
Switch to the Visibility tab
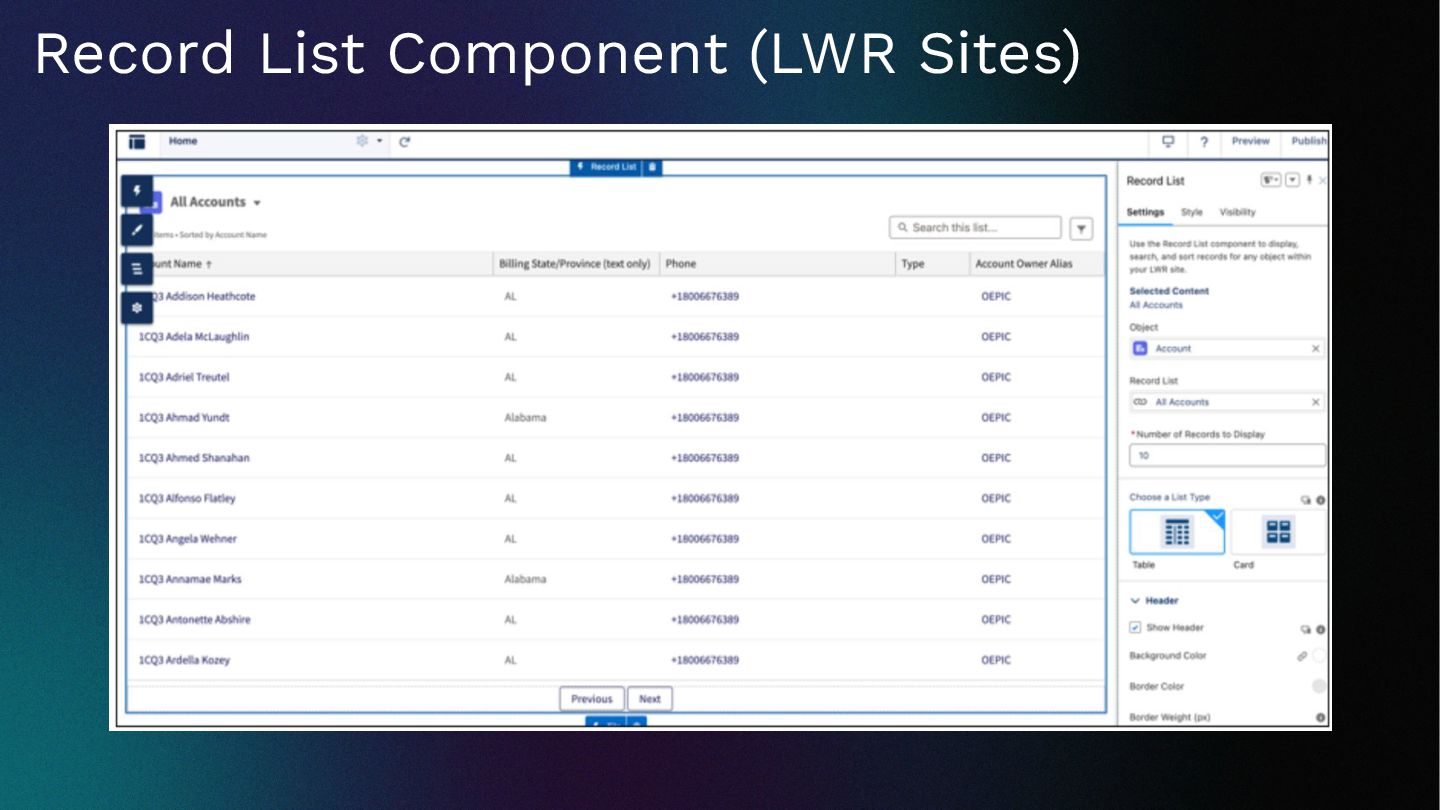point(1237,212)
